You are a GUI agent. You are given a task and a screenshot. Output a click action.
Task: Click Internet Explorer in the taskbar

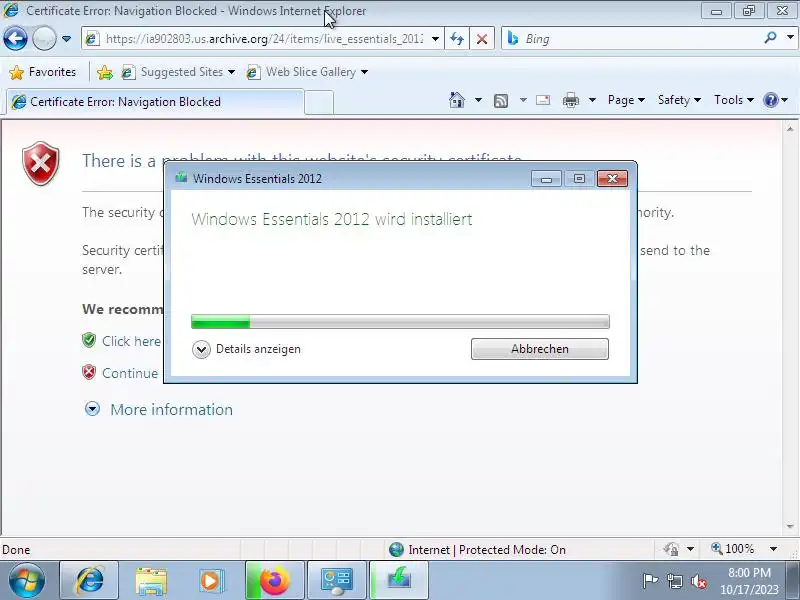pyautogui.click(x=89, y=581)
